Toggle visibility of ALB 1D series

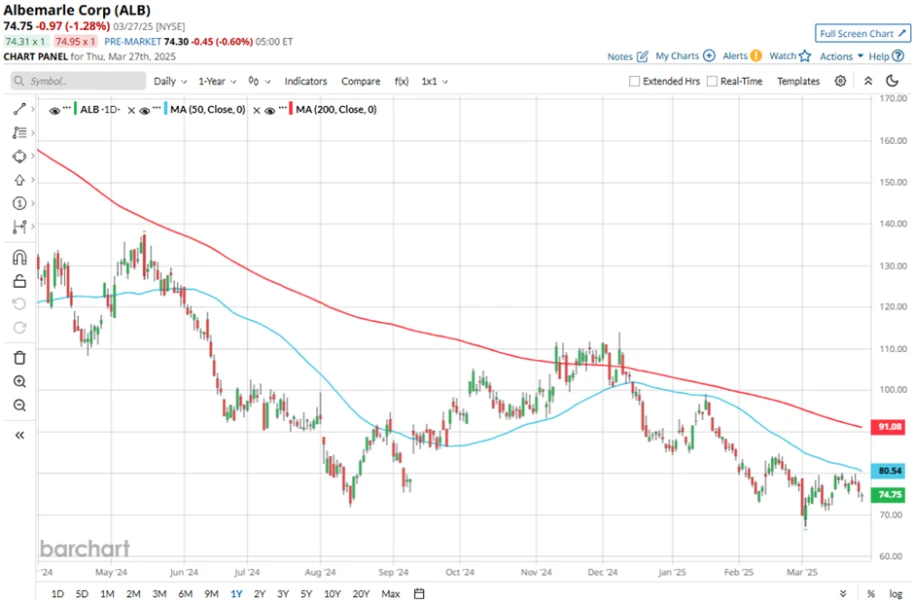tap(54, 110)
